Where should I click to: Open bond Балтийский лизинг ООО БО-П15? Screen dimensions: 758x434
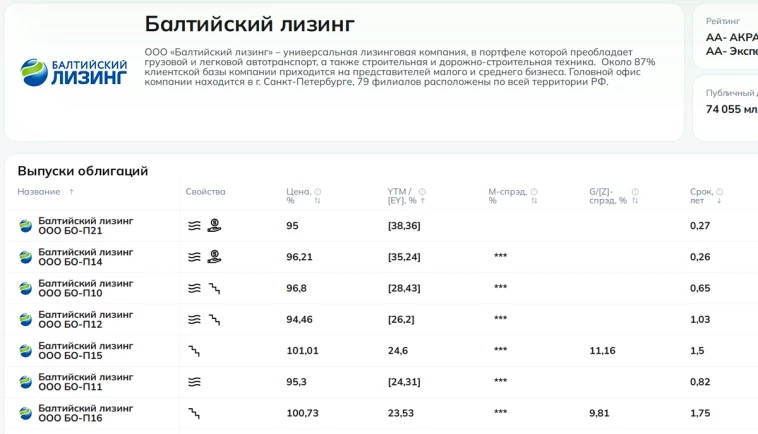(86, 351)
